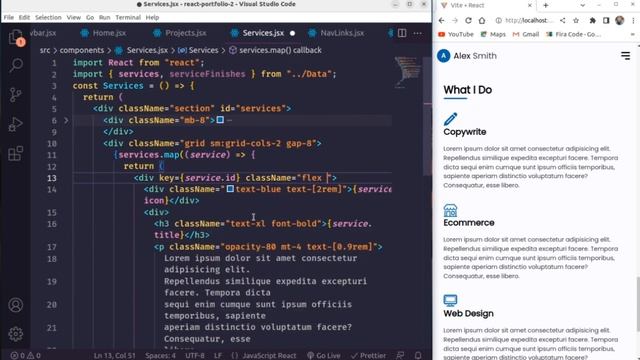Viewport: 640px width, 360px height.
Task: Open the Gmail bookmark
Action: click(x=526, y=34)
